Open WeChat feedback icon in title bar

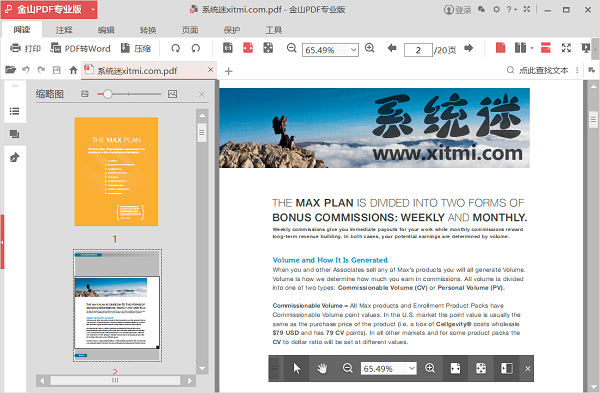point(481,9)
